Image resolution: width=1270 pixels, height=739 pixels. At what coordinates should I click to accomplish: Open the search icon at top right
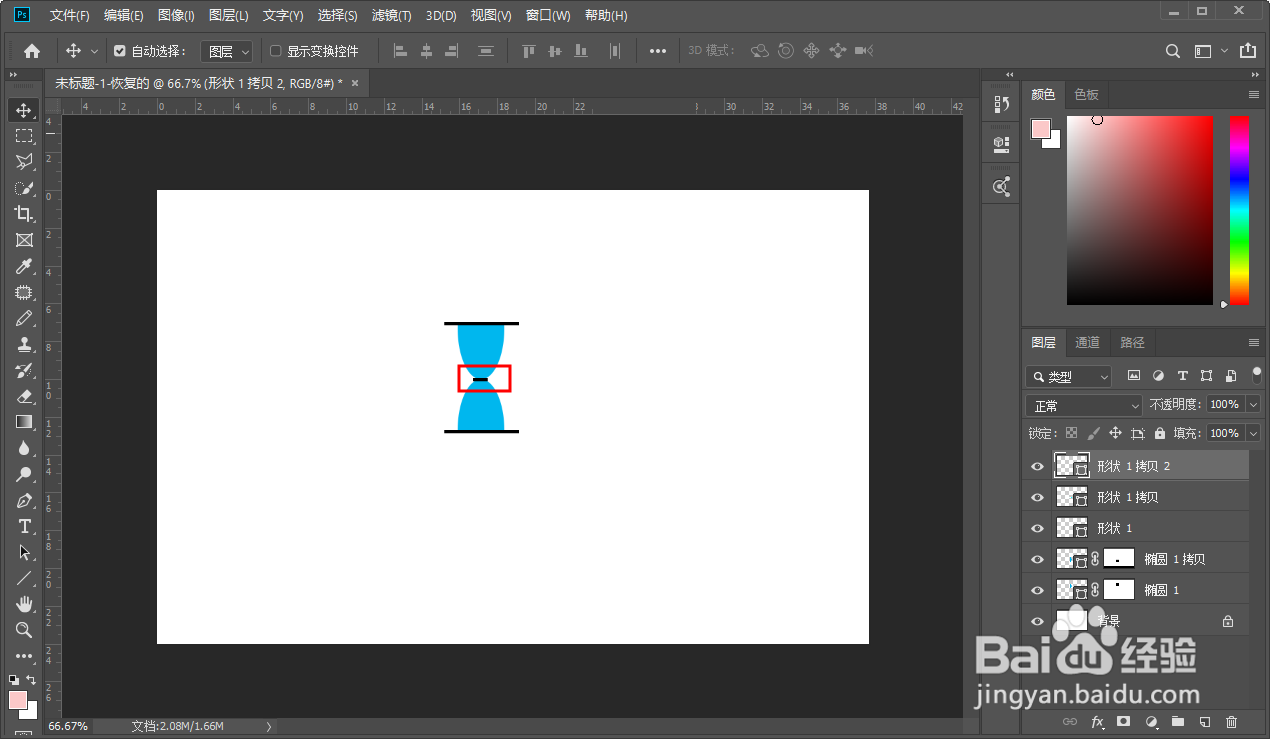pyautogui.click(x=1174, y=51)
